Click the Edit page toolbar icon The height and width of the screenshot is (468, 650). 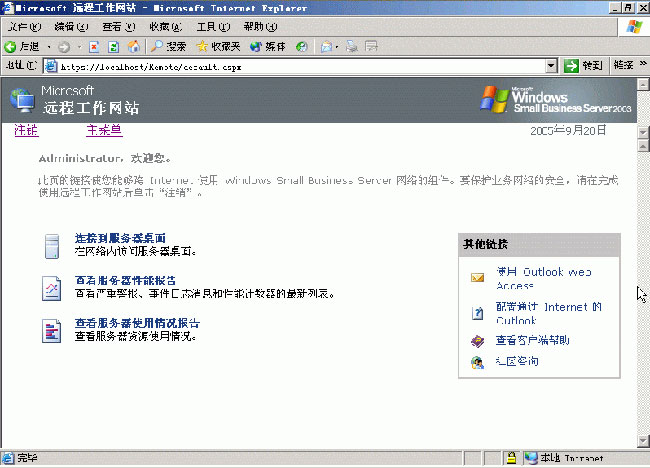click(371, 46)
